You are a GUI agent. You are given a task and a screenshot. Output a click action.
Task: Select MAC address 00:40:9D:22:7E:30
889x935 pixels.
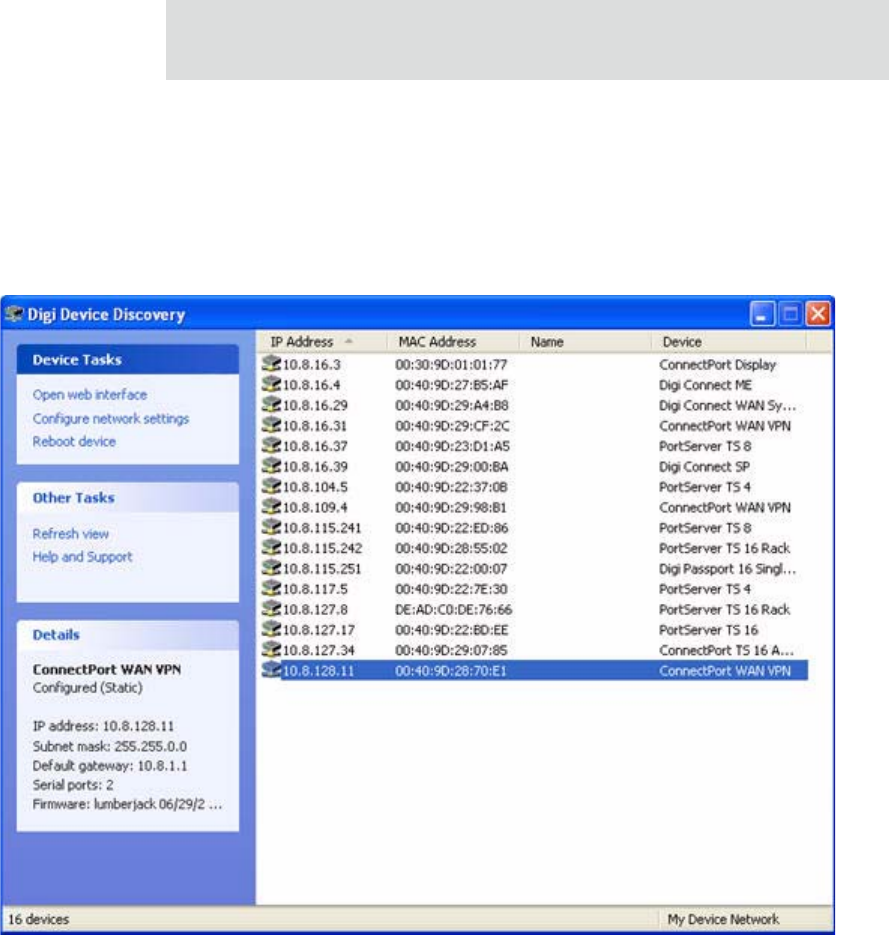(x=451, y=589)
